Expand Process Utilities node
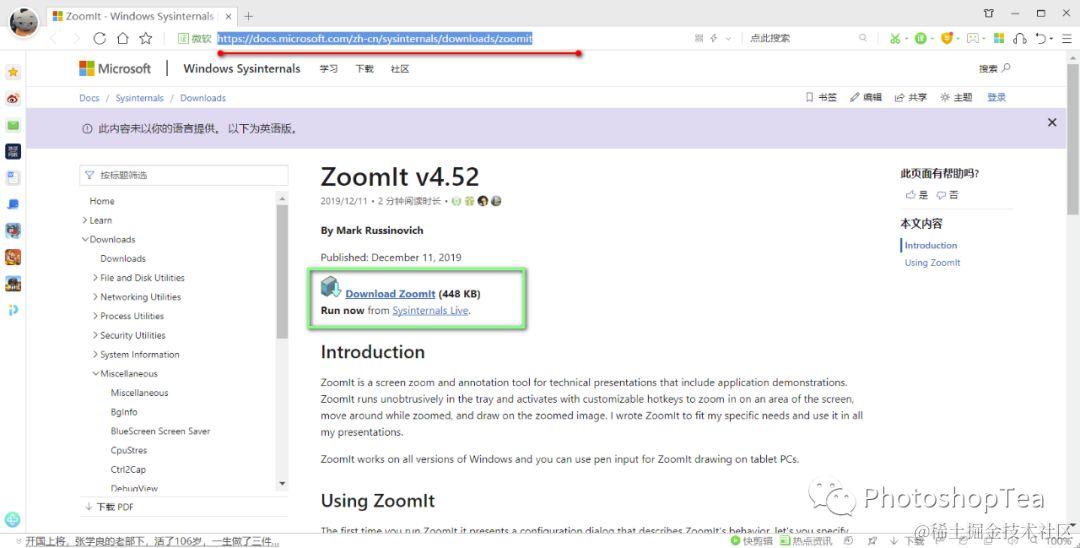 coord(95,316)
